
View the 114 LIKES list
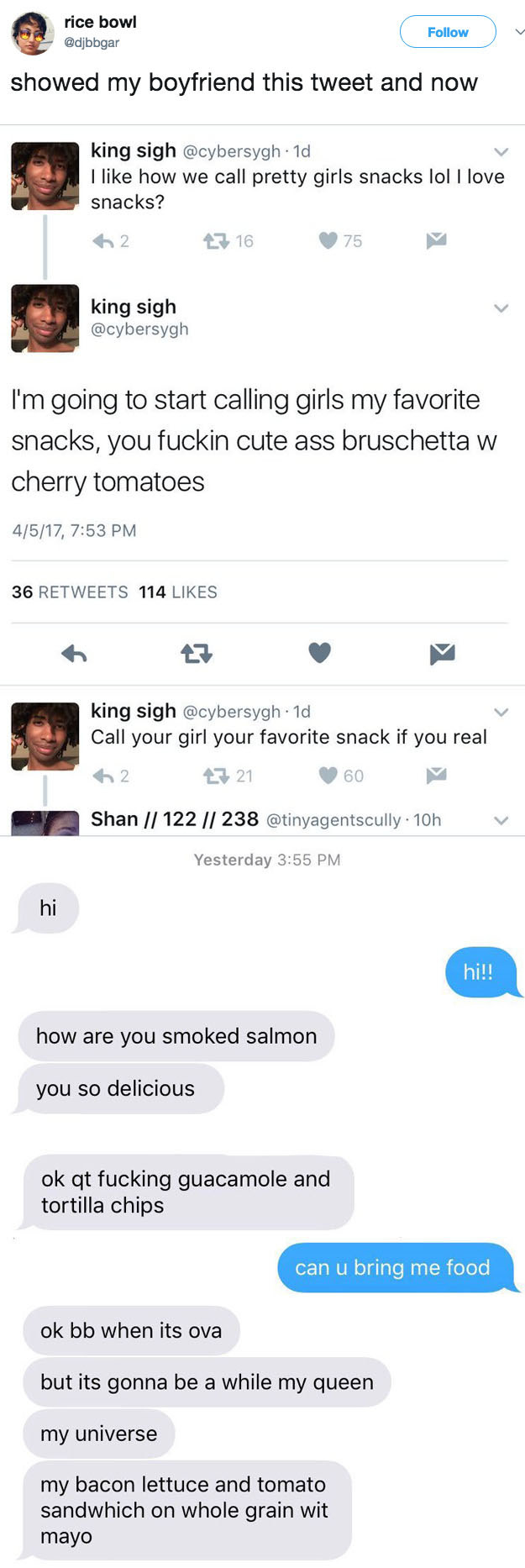pos(178,592)
